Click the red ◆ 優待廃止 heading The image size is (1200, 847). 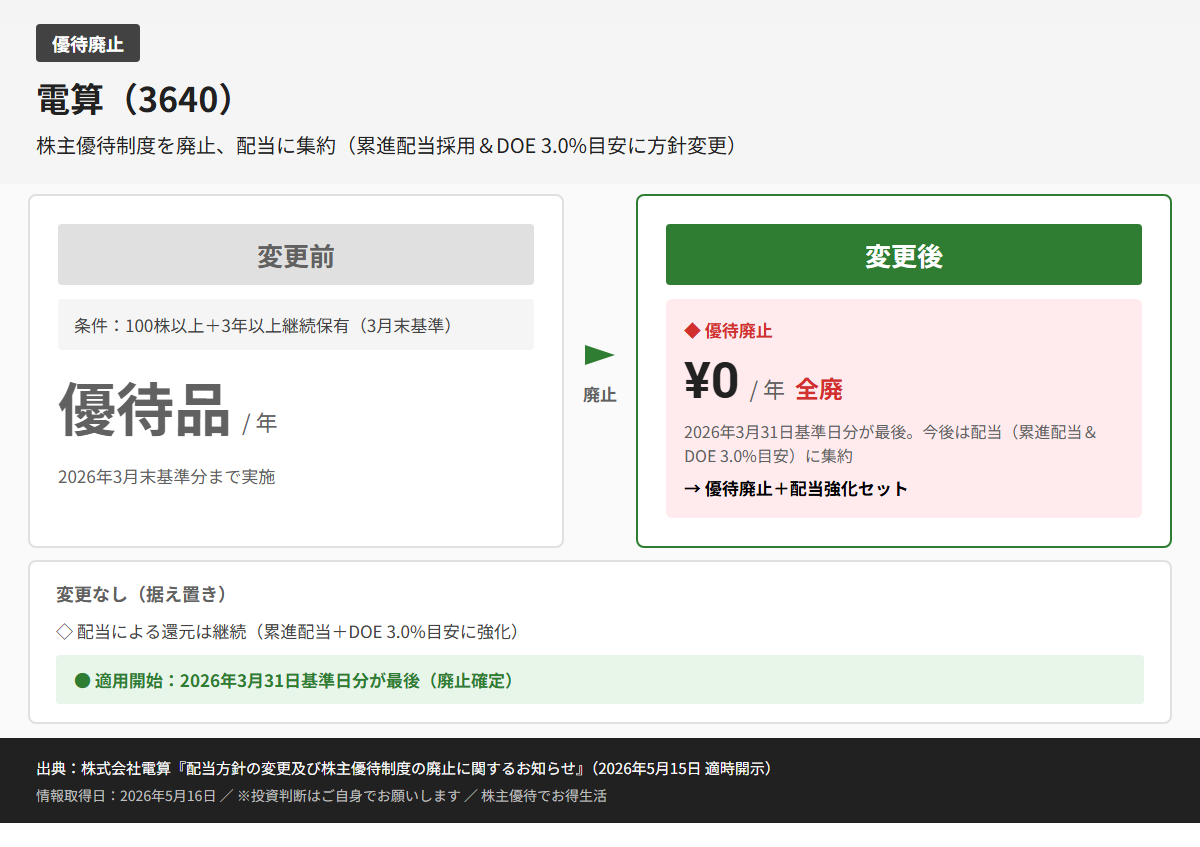(728, 331)
